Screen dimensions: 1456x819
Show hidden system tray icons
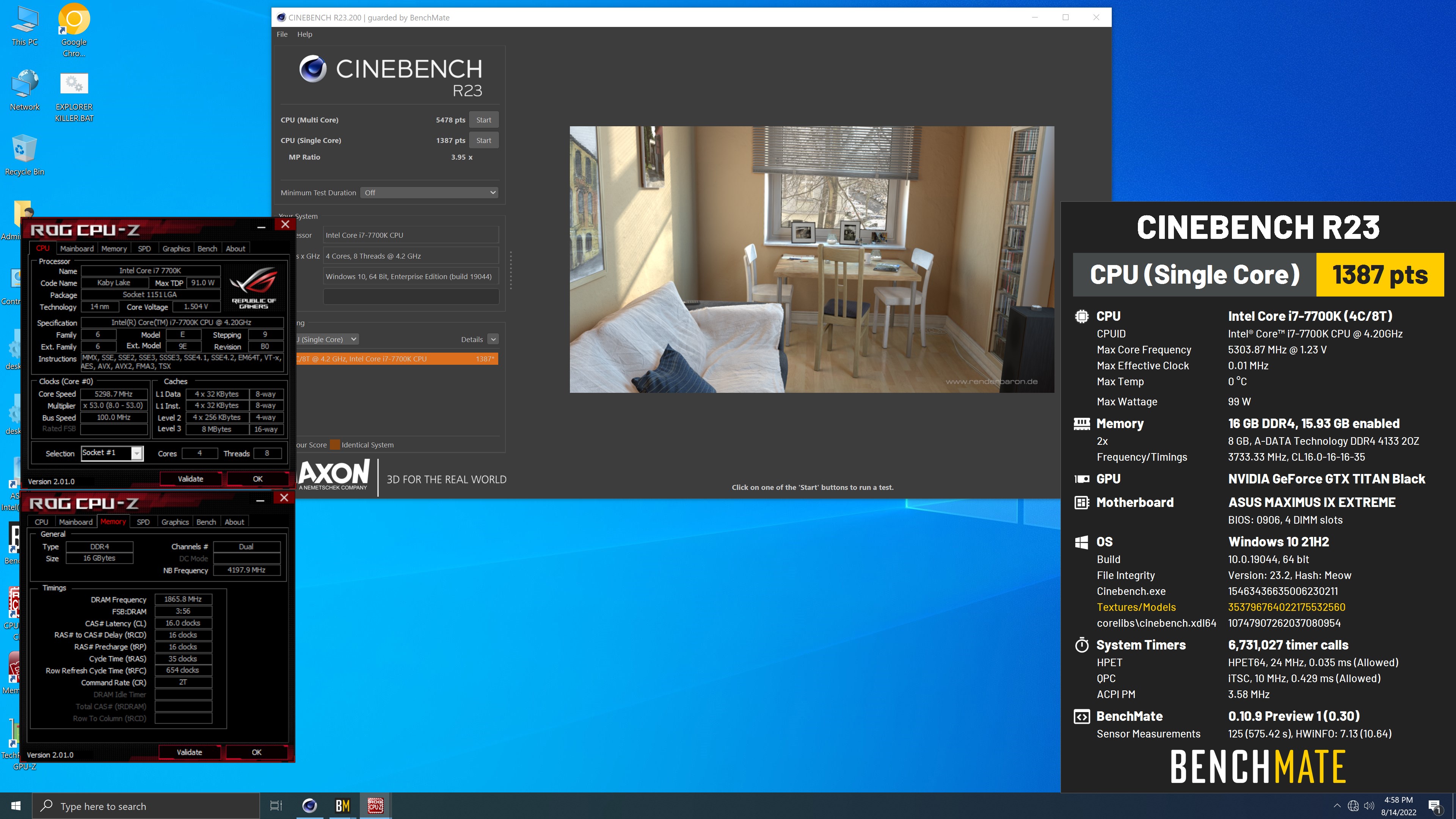click(1337, 805)
